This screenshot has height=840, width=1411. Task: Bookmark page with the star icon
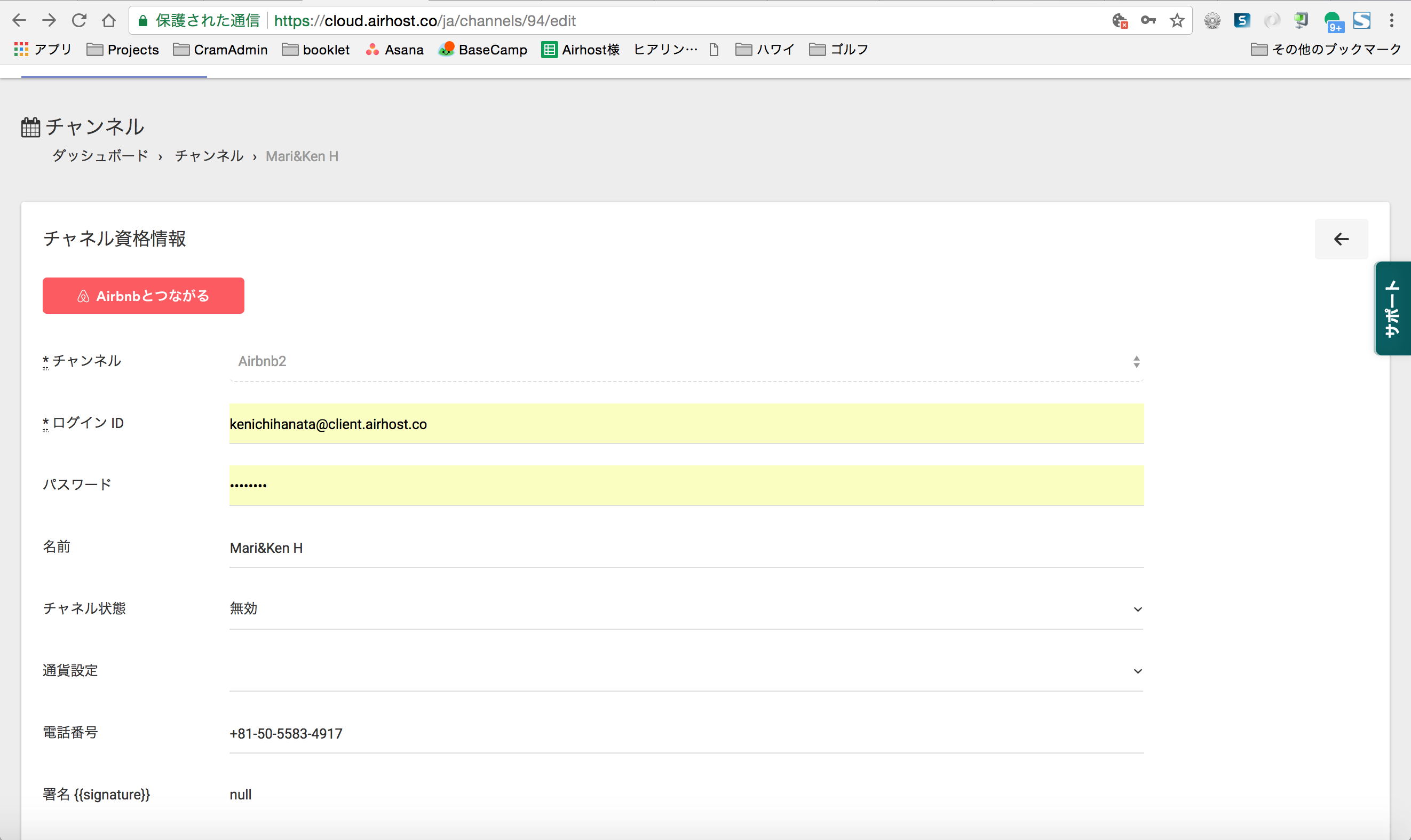[x=1177, y=21]
